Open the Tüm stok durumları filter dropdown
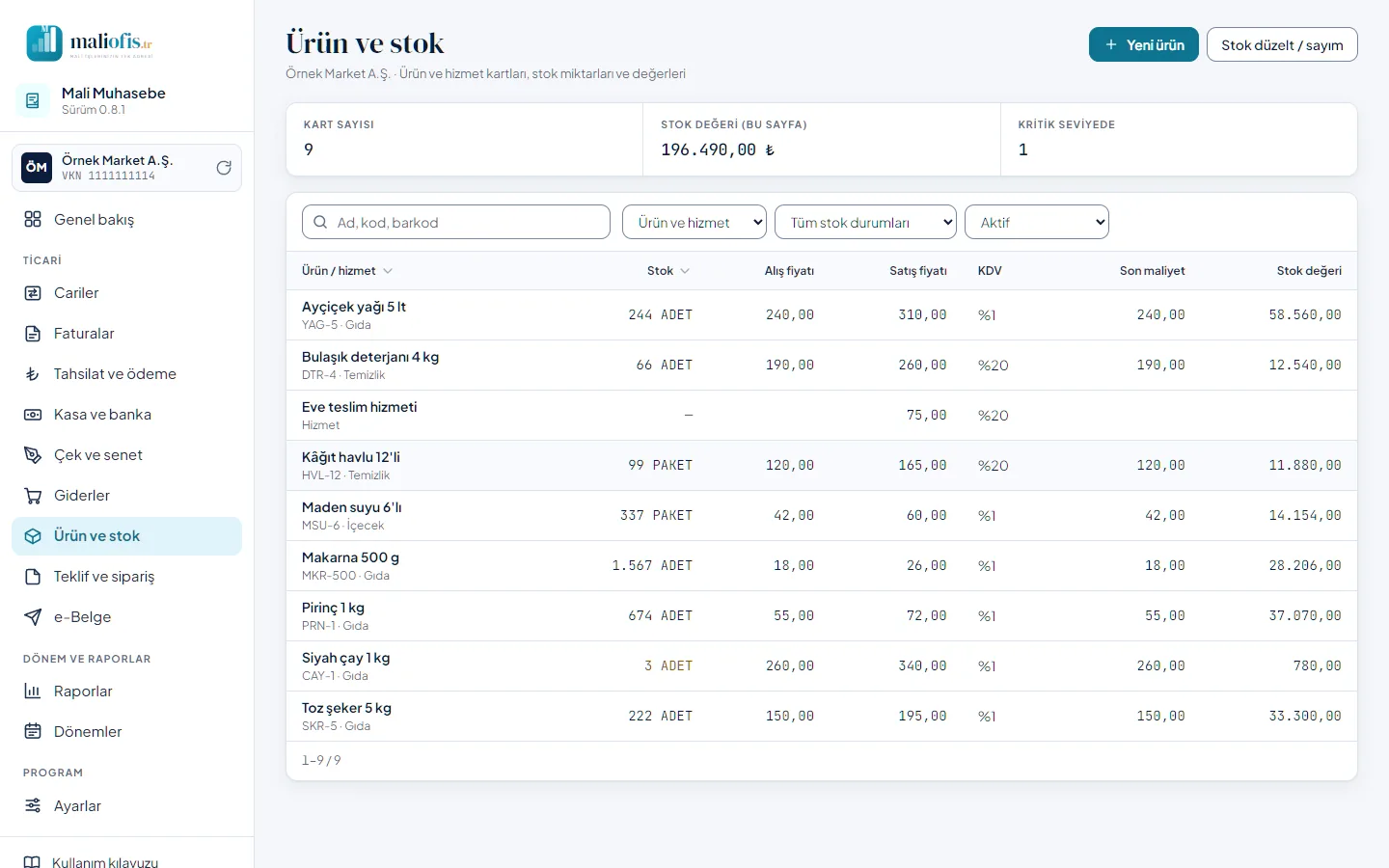 (x=865, y=222)
